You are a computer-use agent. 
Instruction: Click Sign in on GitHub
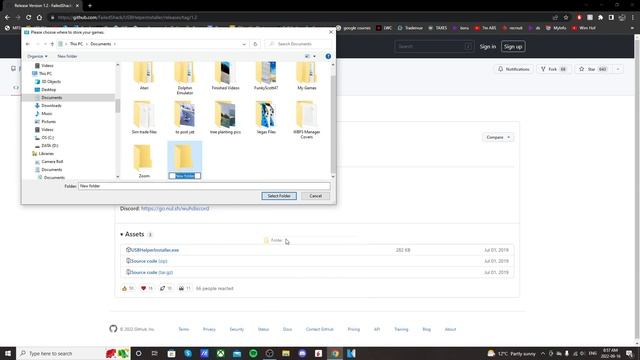(x=488, y=47)
